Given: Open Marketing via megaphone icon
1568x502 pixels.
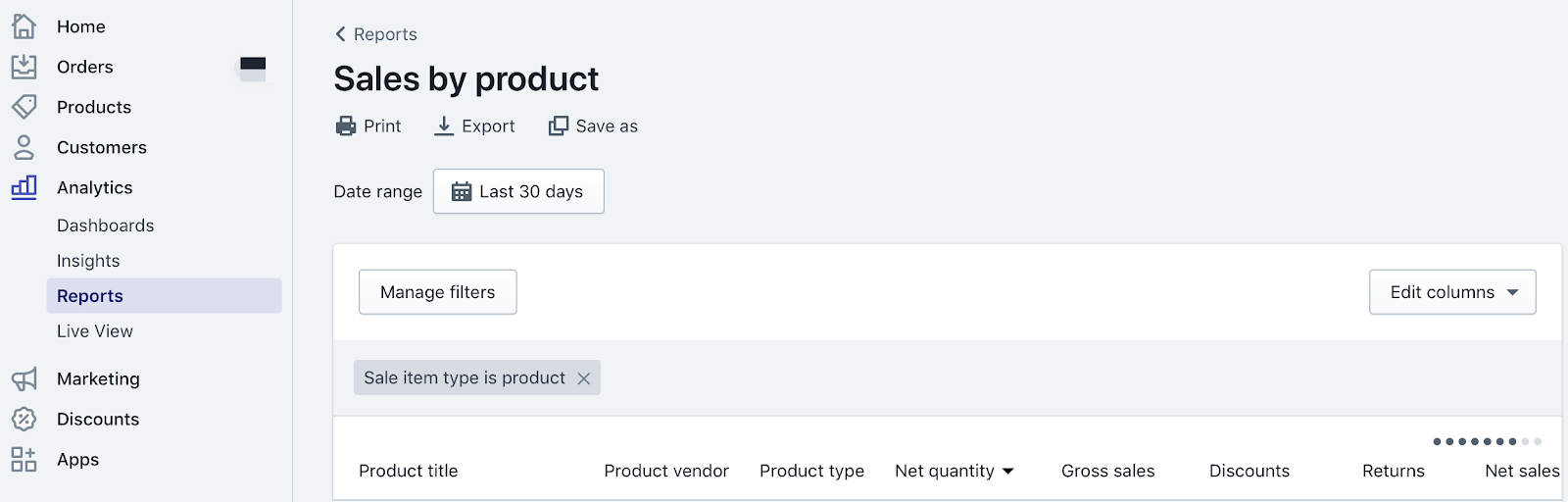Looking at the screenshot, I should pos(24,378).
